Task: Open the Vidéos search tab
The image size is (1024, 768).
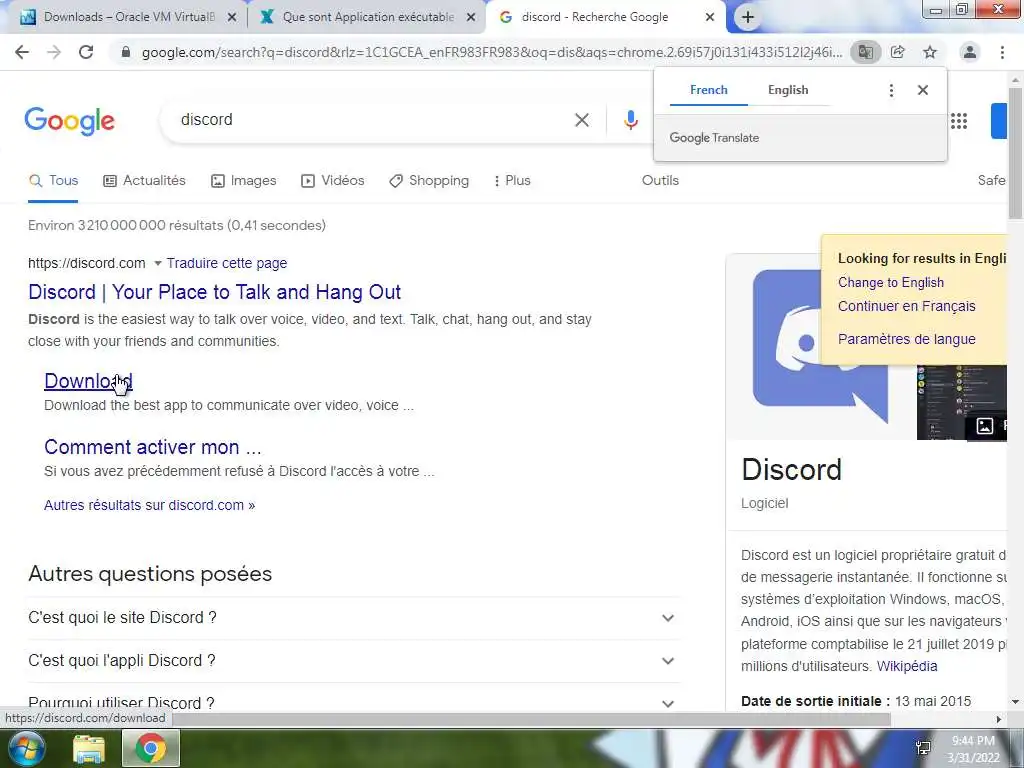Action: (332, 180)
